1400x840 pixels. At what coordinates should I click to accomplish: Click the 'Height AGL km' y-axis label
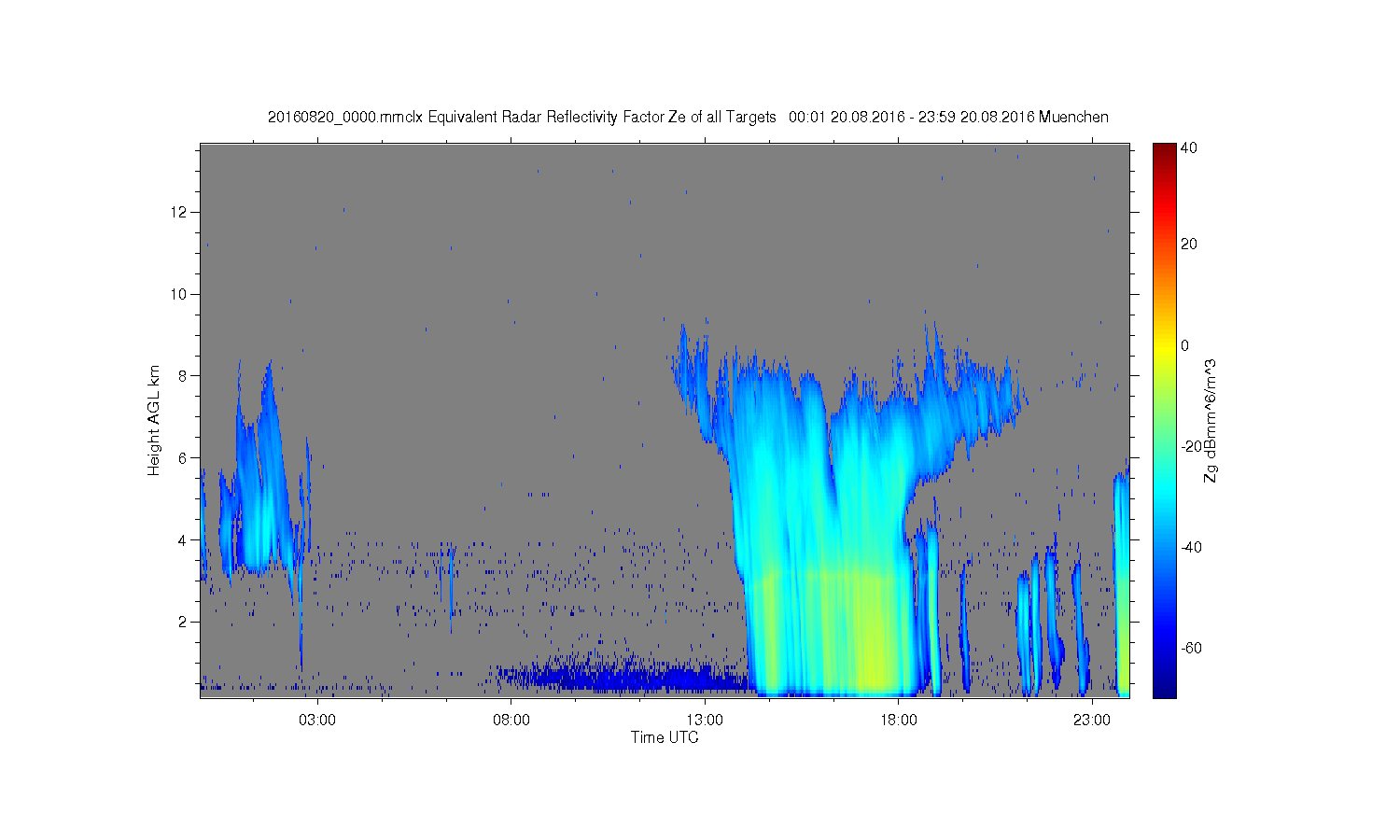[x=154, y=420]
